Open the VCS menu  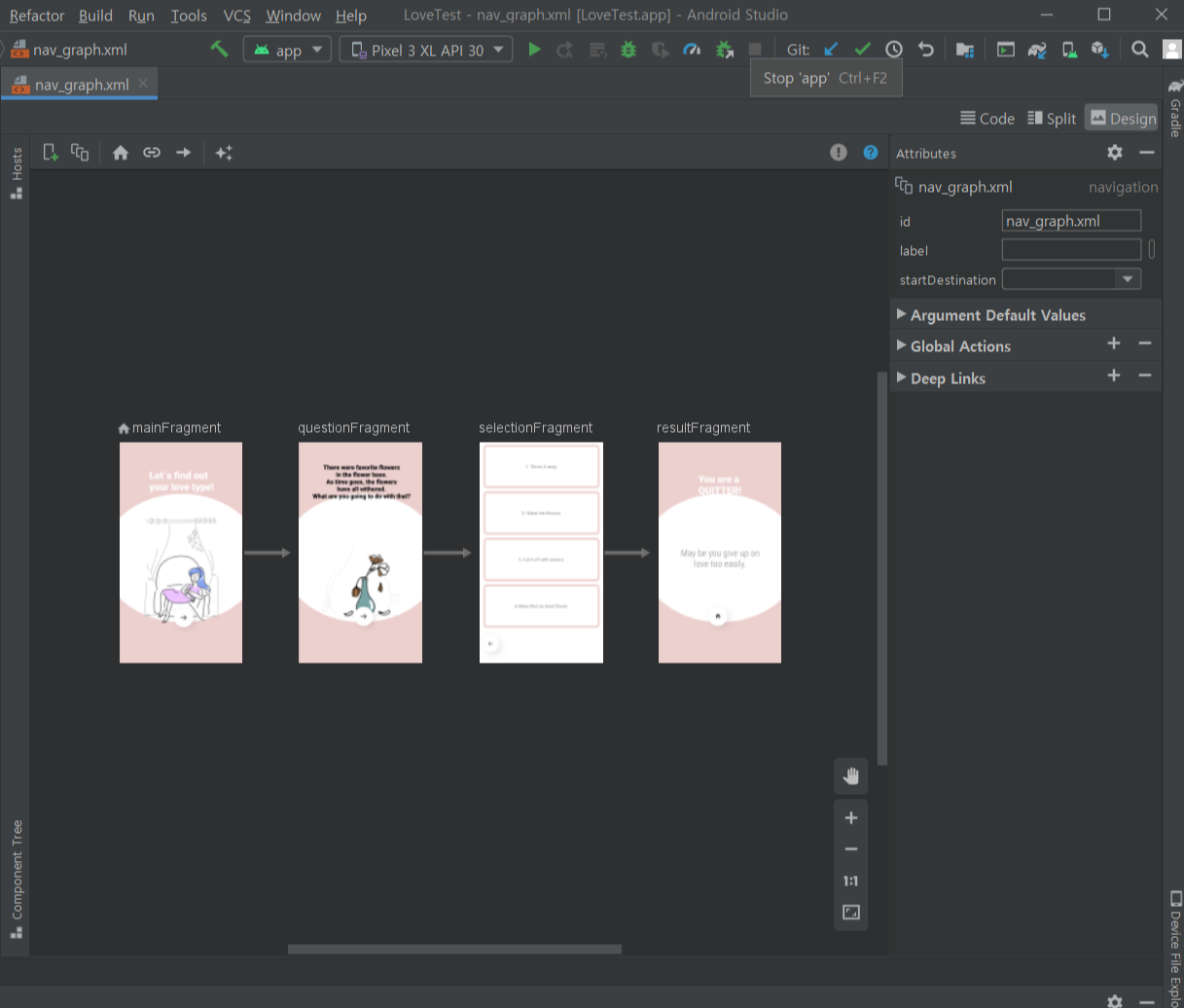point(236,16)
